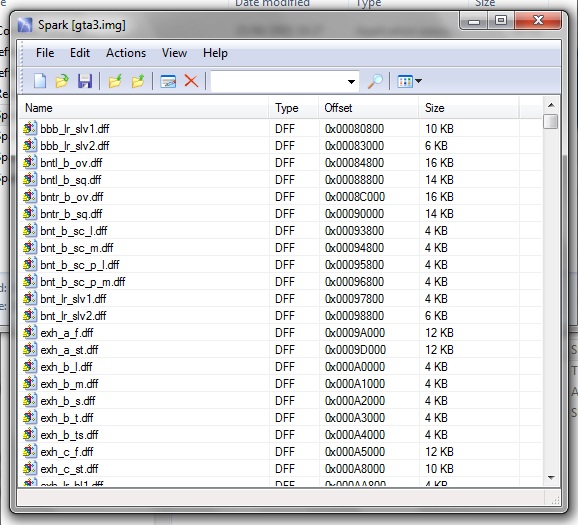The height and width of the screenshot is (525, 578).
Task: Click the import folder icon left of the toolbar separator
Action: click(115, 81)
